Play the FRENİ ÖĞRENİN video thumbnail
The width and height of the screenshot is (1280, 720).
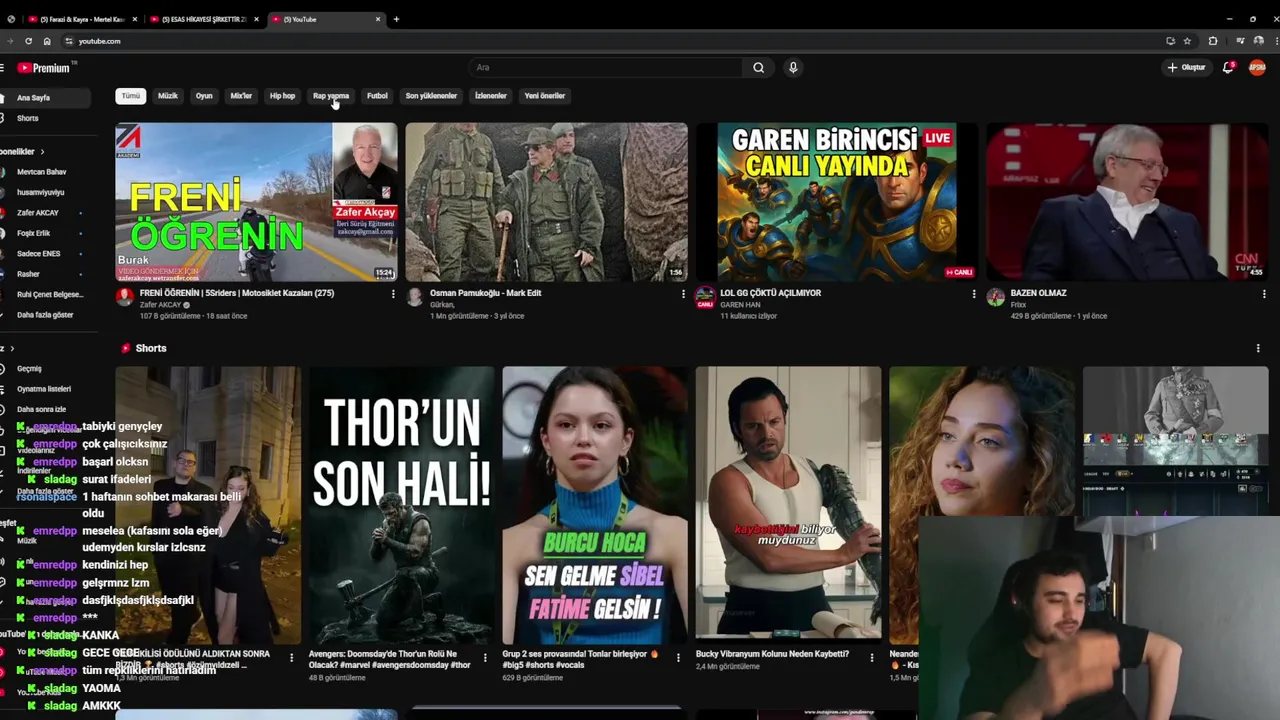click(x=256, y=202)
